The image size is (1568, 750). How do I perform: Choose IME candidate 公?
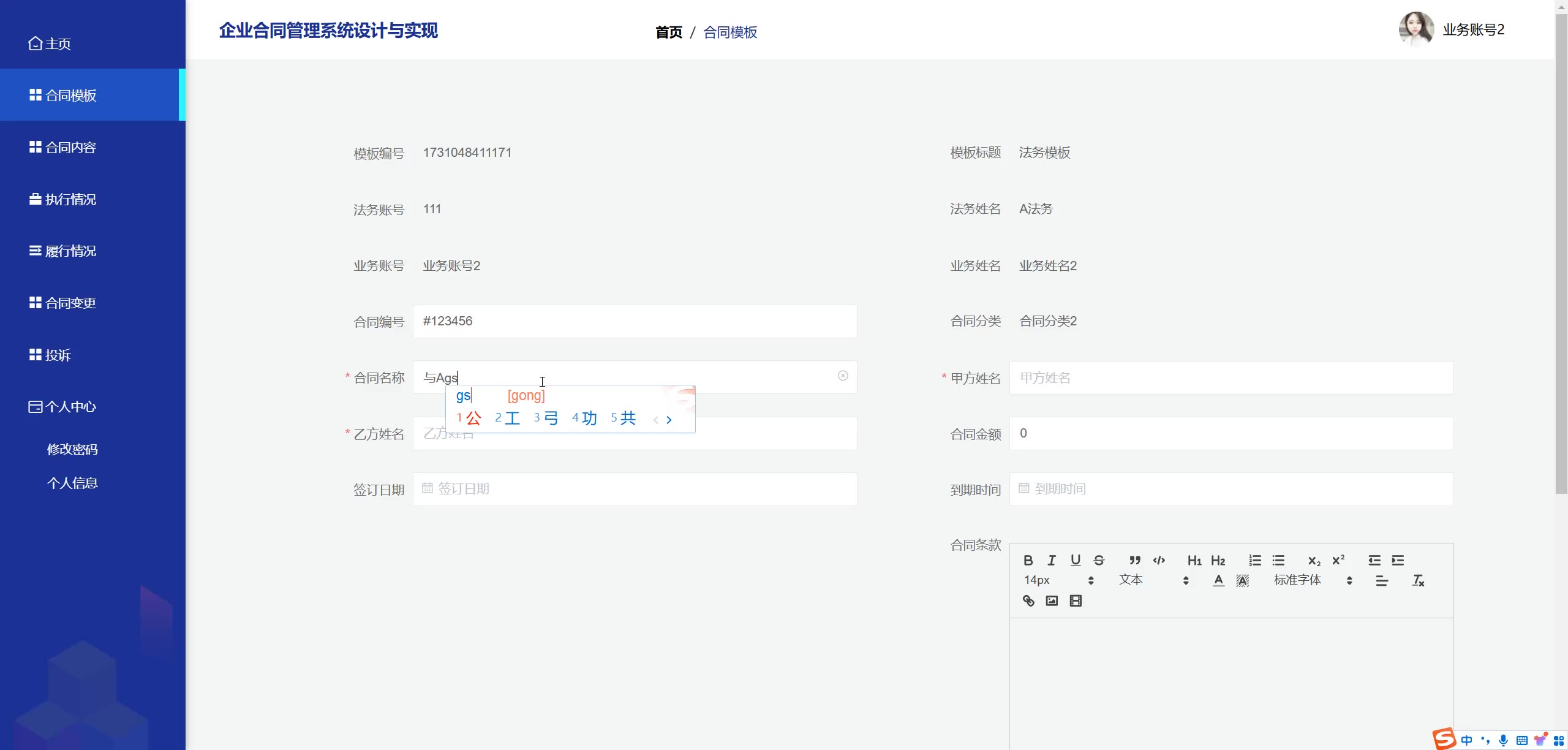pyautogui.click(x=473, y=419)
